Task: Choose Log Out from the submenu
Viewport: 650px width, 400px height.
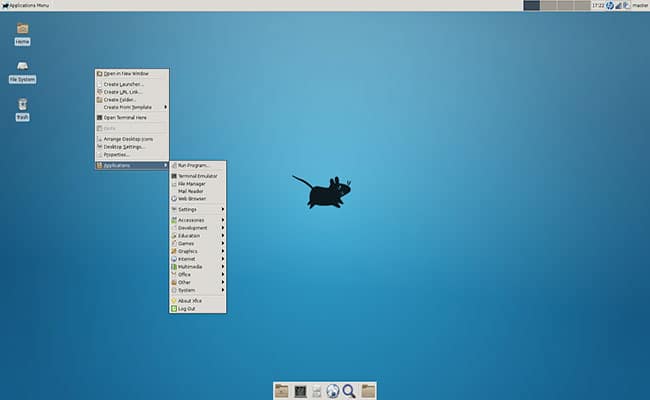Action: [x=198, y=309]
